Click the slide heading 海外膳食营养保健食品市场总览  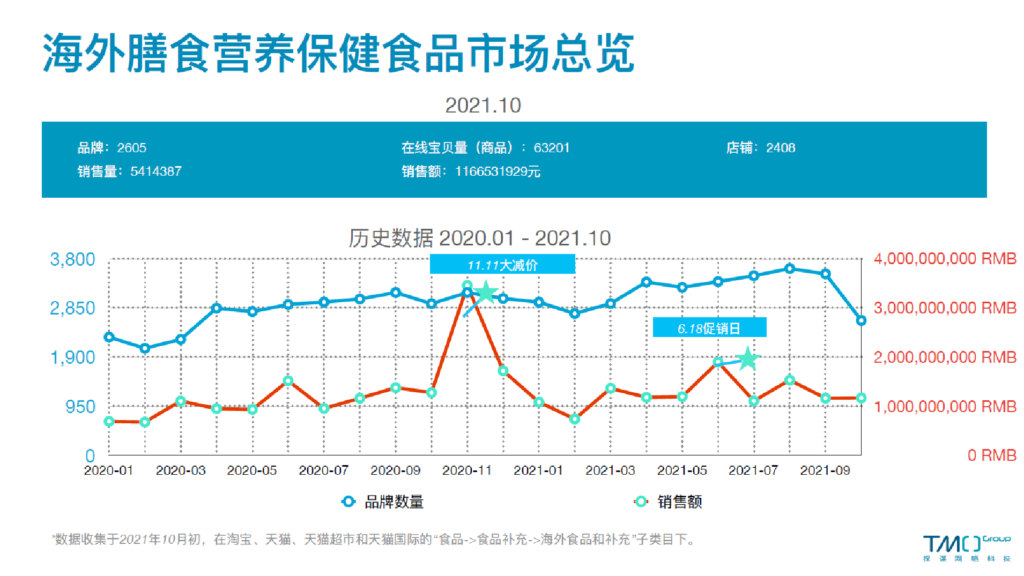point(338,55)
